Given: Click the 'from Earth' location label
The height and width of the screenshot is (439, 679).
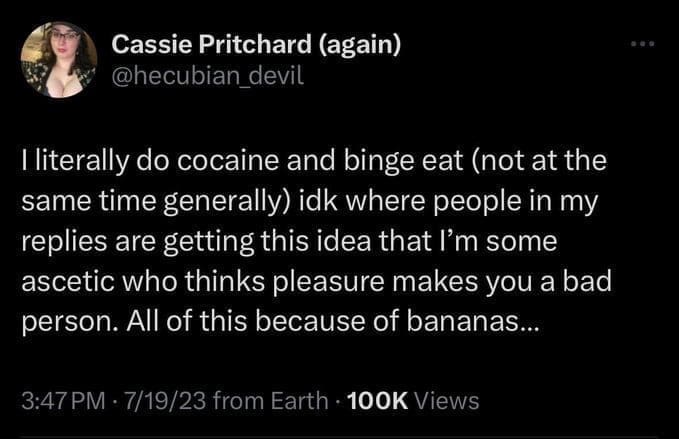Looking at the screenshot, I should click(268, 401).
